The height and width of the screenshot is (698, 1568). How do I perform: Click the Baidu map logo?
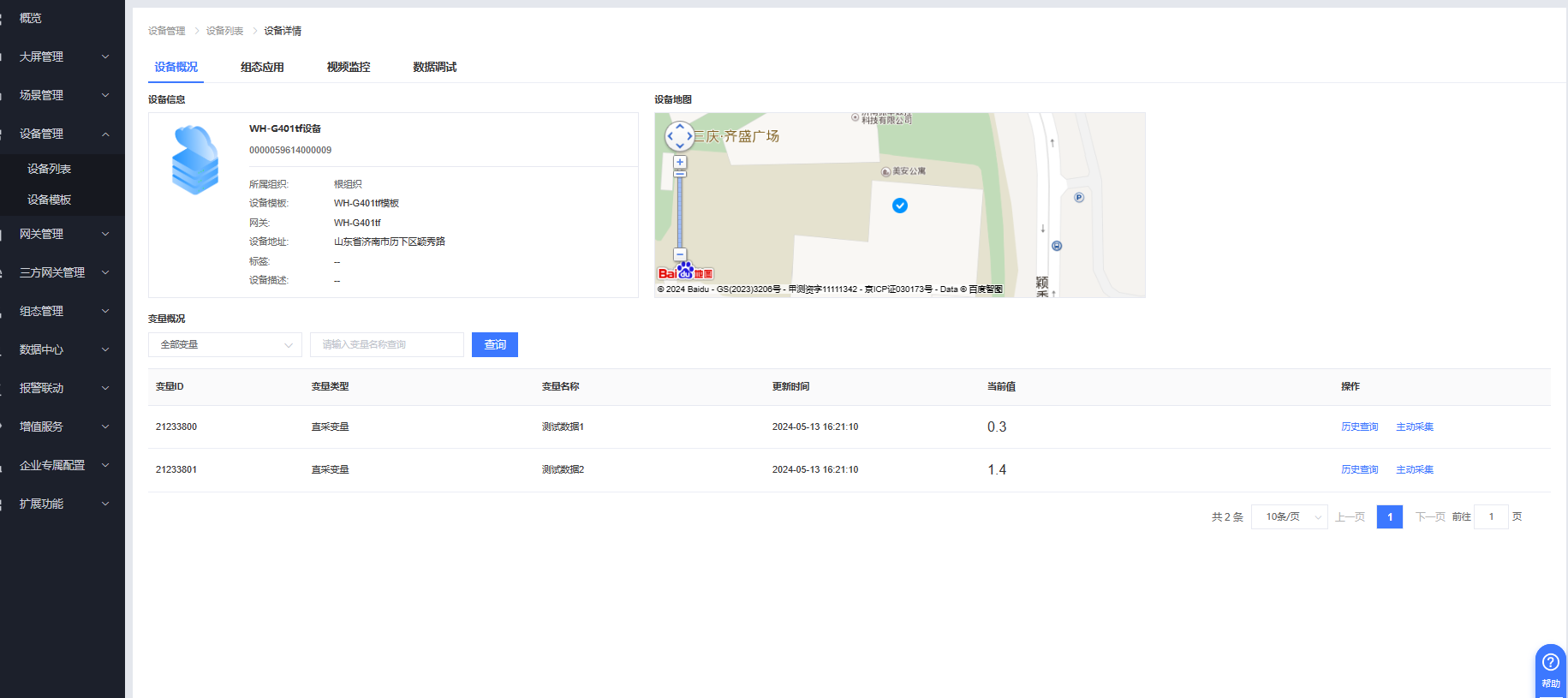(x=685, y=272)
